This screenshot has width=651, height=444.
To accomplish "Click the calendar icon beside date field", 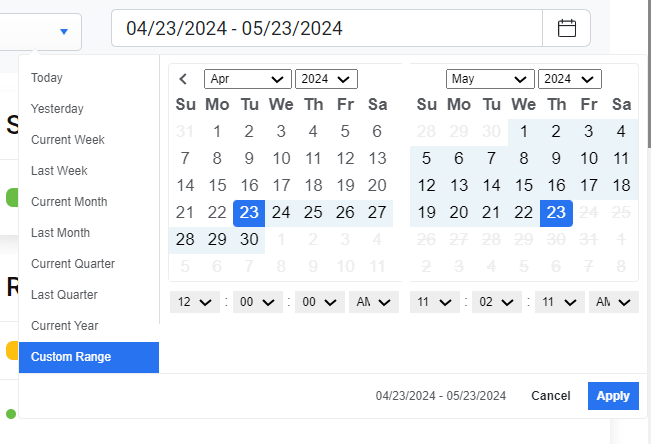I will (567, 29).
